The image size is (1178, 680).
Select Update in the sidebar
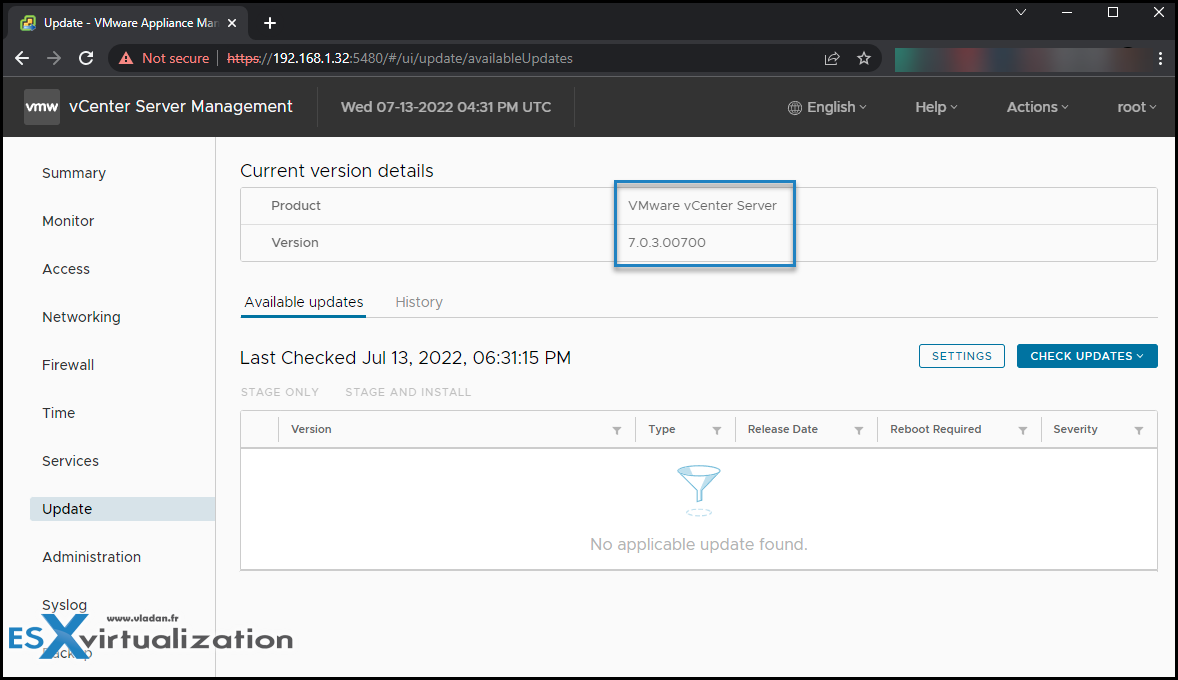pyautogui.click(x=122, y=509)
